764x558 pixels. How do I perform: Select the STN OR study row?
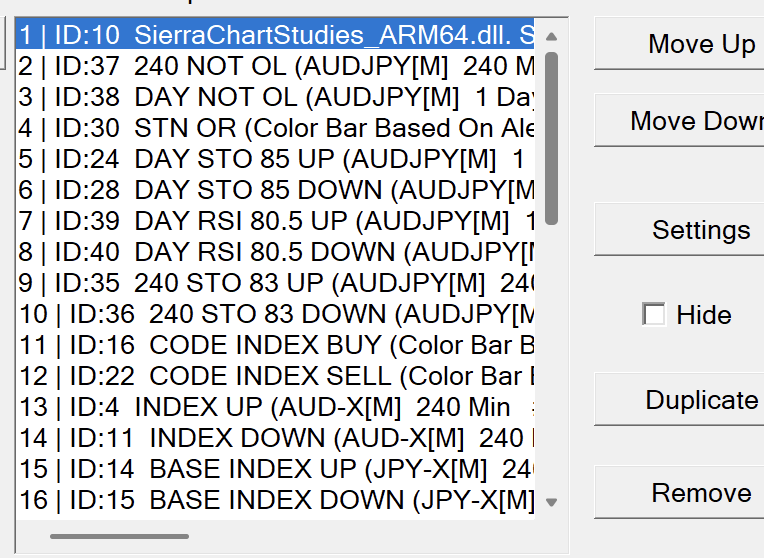pyautogui.click(x=275, y=129)
